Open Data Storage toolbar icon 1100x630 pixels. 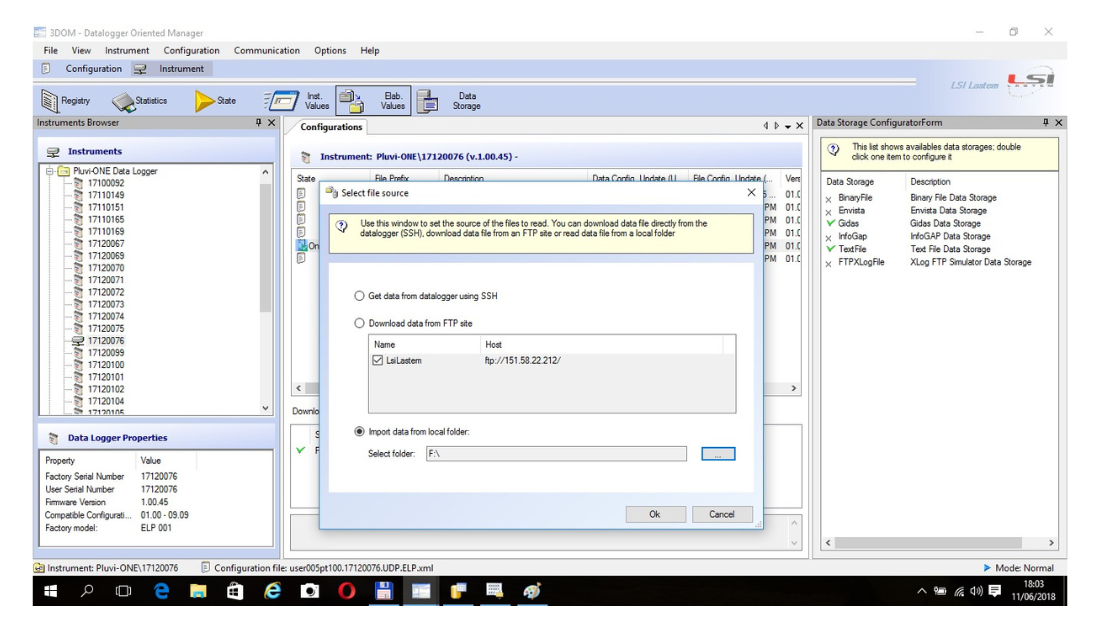[x=428, y=101]
